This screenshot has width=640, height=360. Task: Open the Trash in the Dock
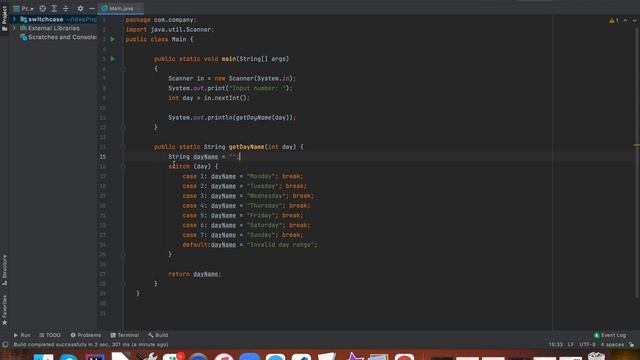click(596, 356)
